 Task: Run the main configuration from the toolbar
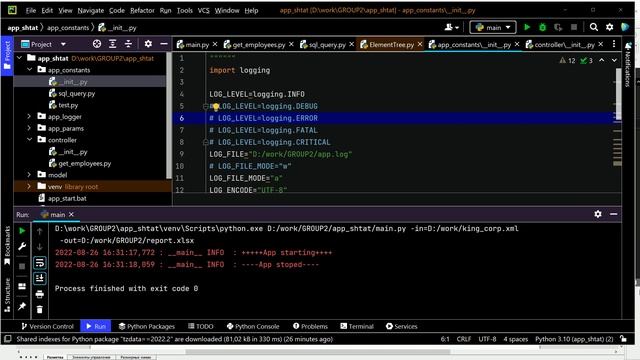click(527, 27)
